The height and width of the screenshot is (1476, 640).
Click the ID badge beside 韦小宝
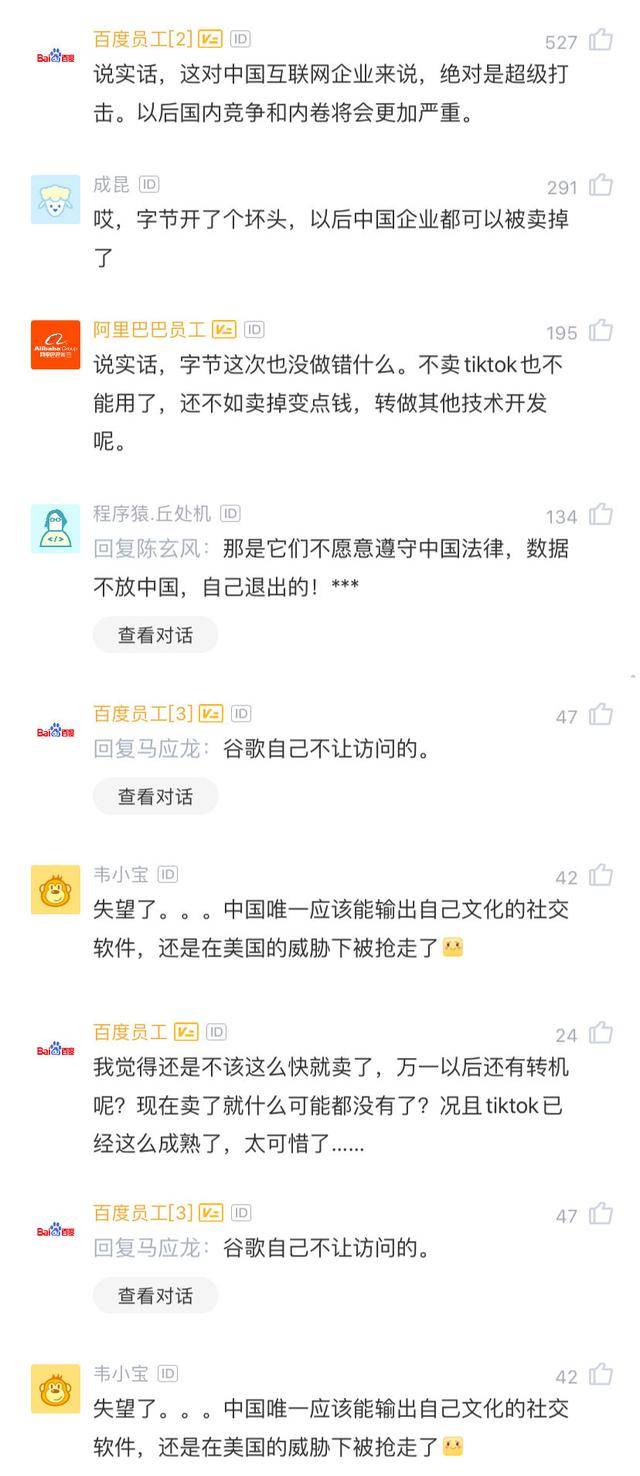(166, 873)
